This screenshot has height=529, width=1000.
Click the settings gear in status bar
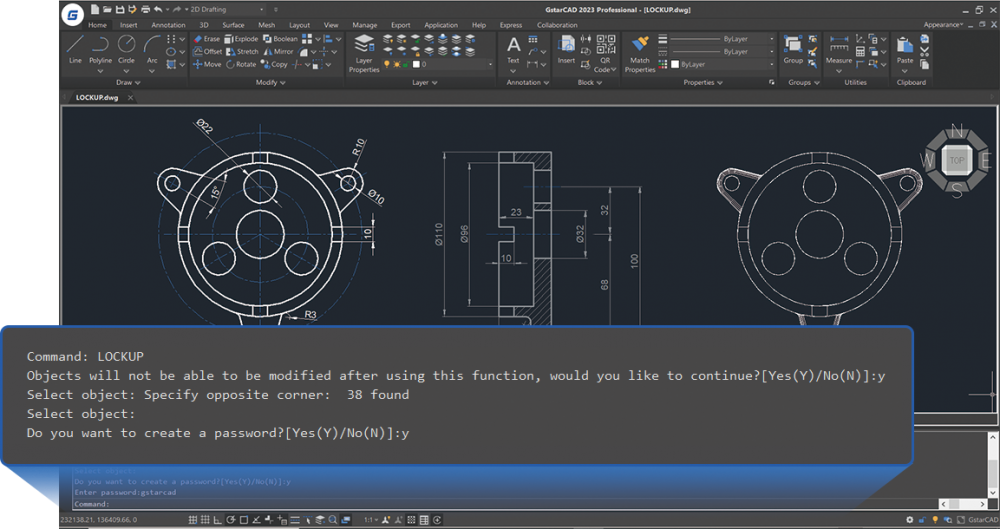coord(909,520)
